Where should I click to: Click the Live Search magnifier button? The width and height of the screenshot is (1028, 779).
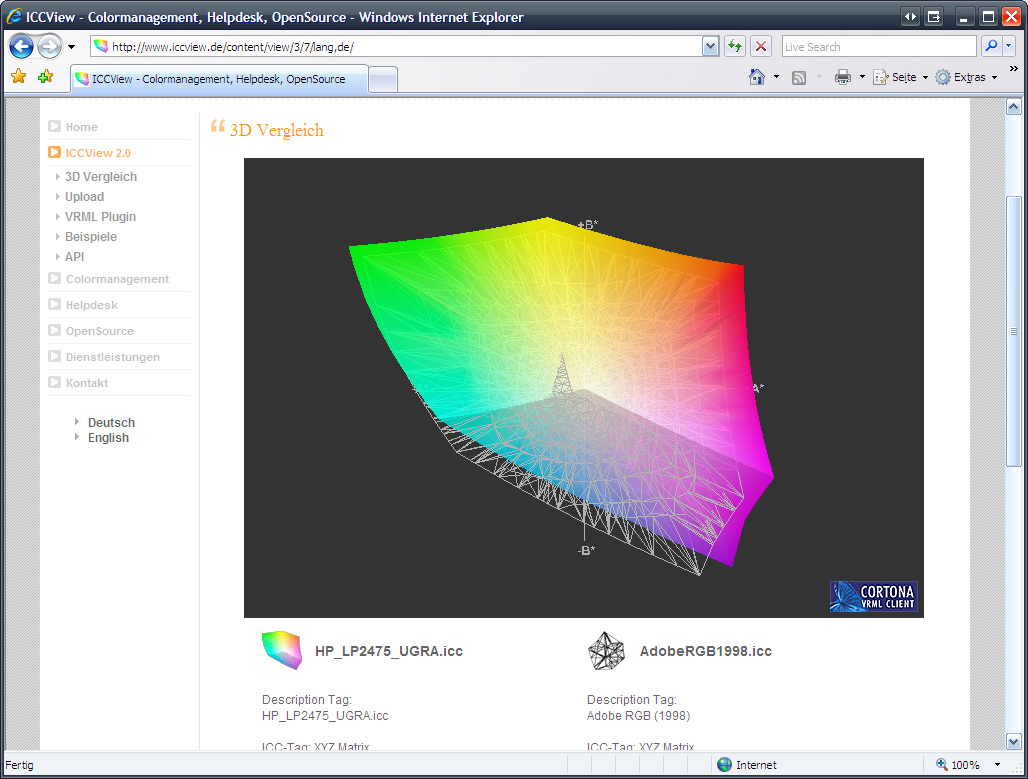[x=991, y=46]
